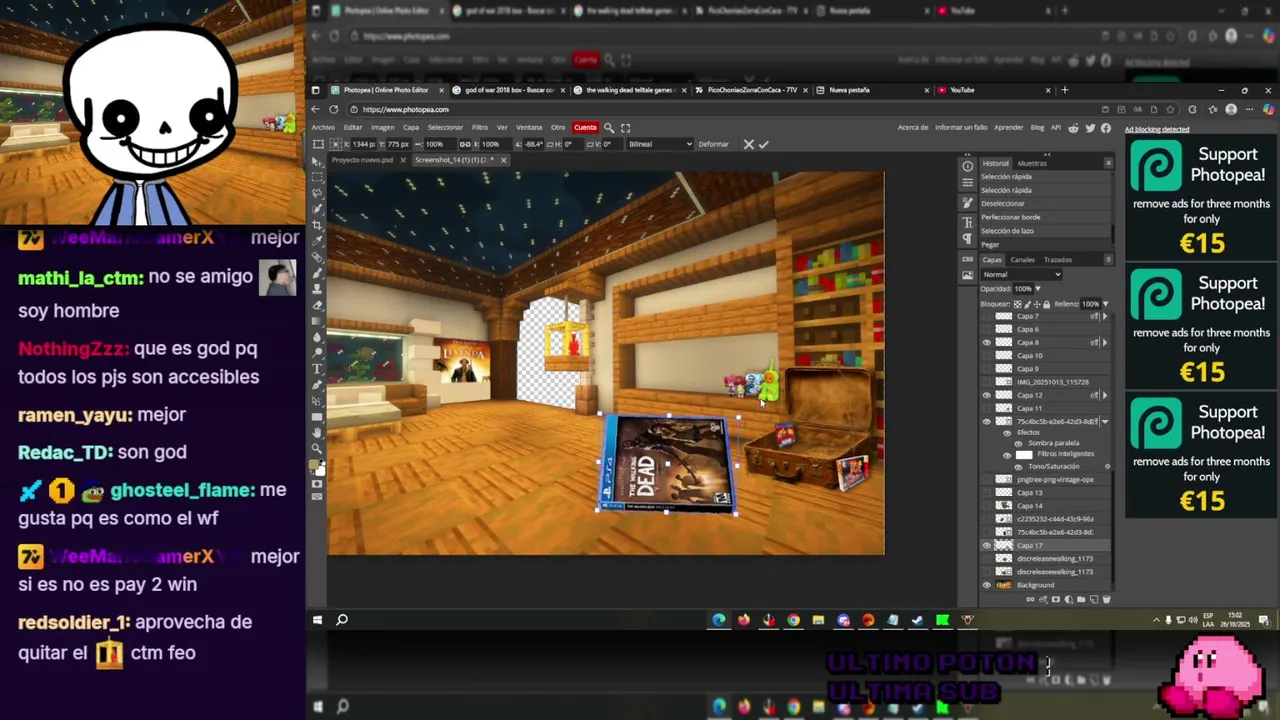Toggle visibility of Capa 8 layer
The image size is (1280, 720).
pyautogui.click(x=986, y=342)
